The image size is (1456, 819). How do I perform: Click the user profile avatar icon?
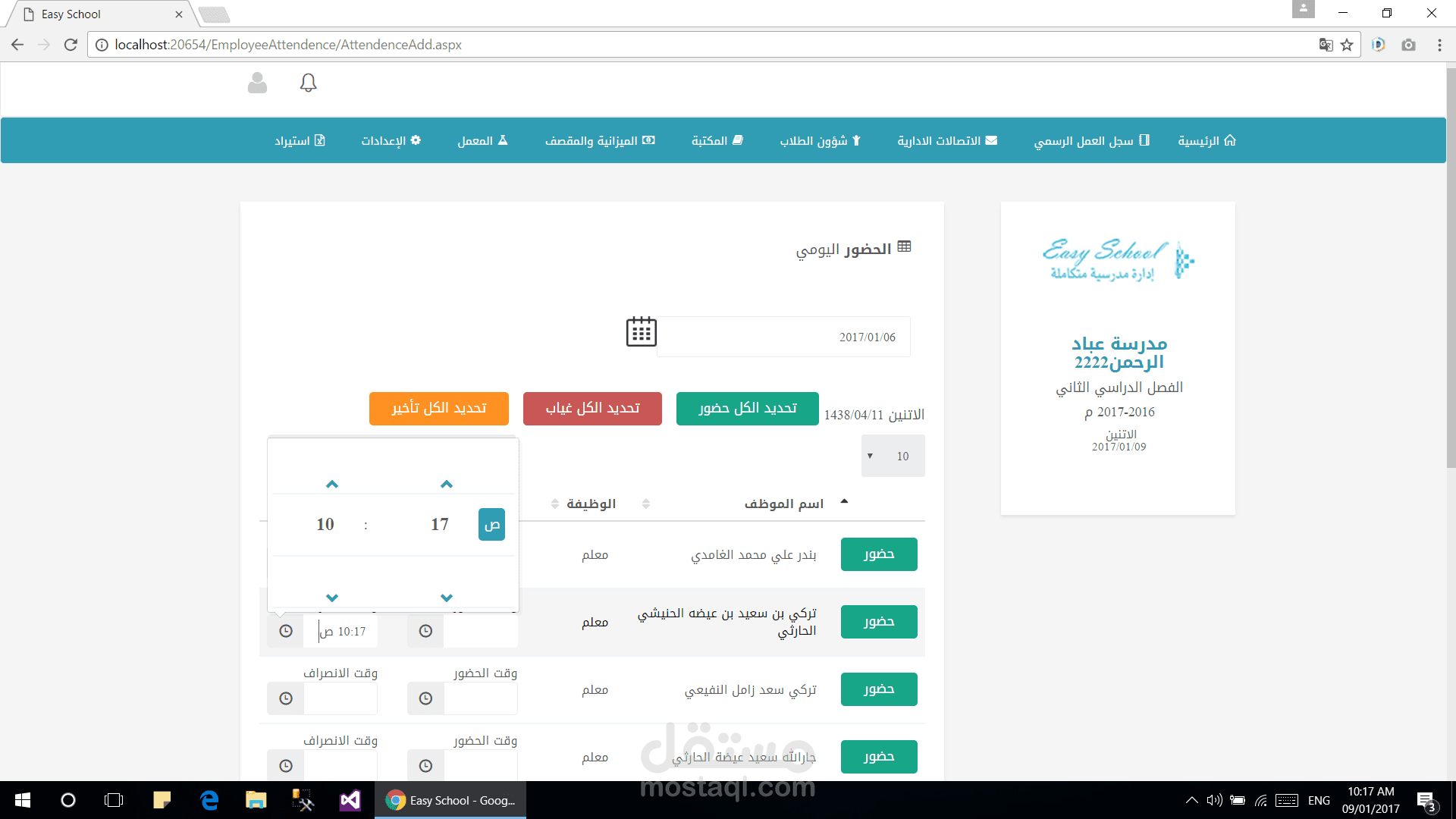pos(257,83)
